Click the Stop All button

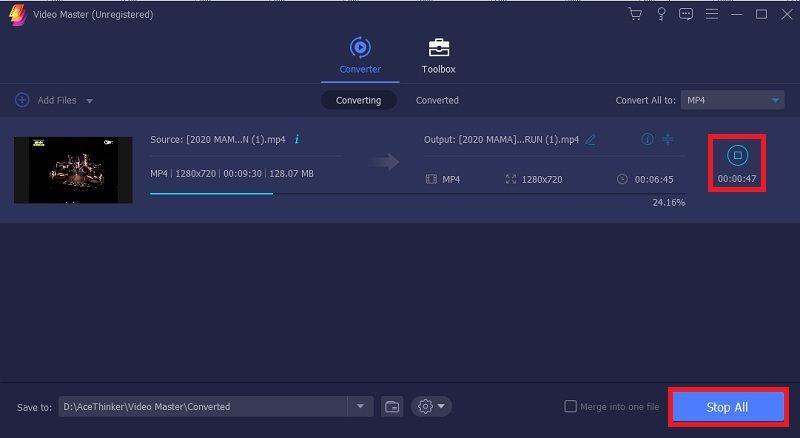coord(728,407)
